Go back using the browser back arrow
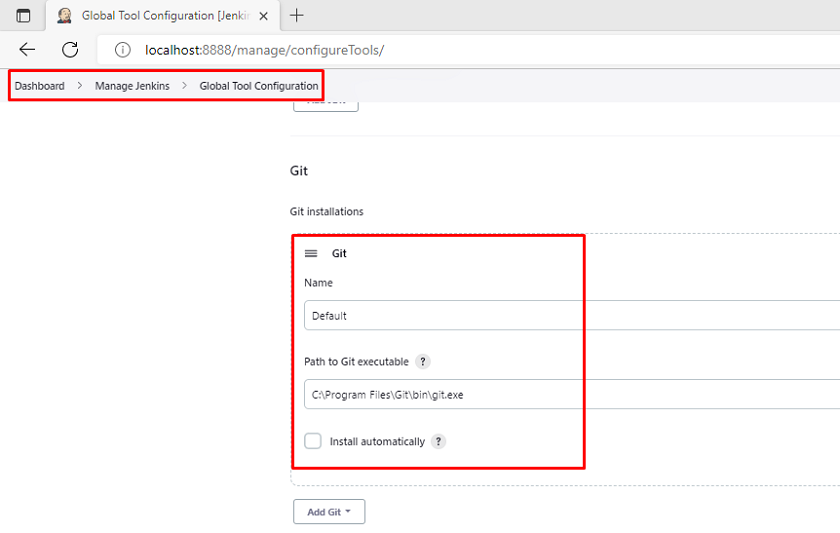The image size is (840, 533). (x=27, y=50)
